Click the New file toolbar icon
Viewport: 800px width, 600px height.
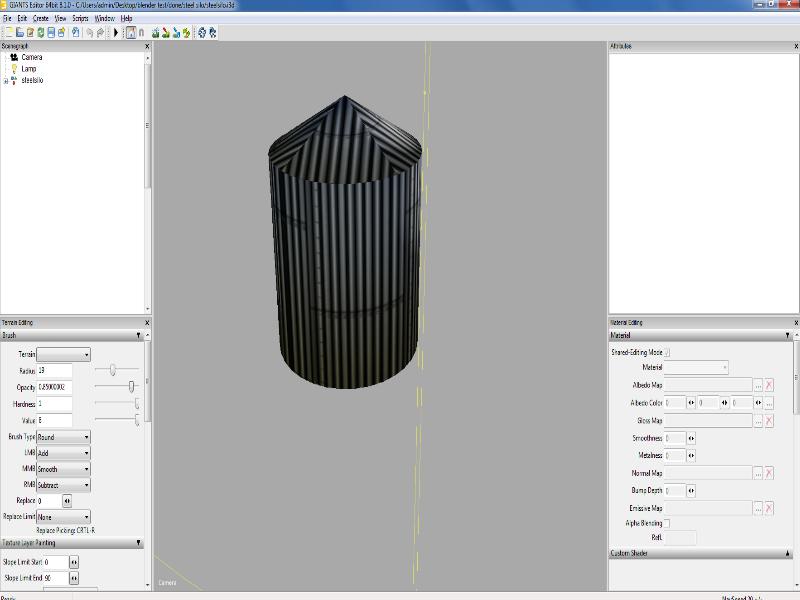tap(9, 32)
